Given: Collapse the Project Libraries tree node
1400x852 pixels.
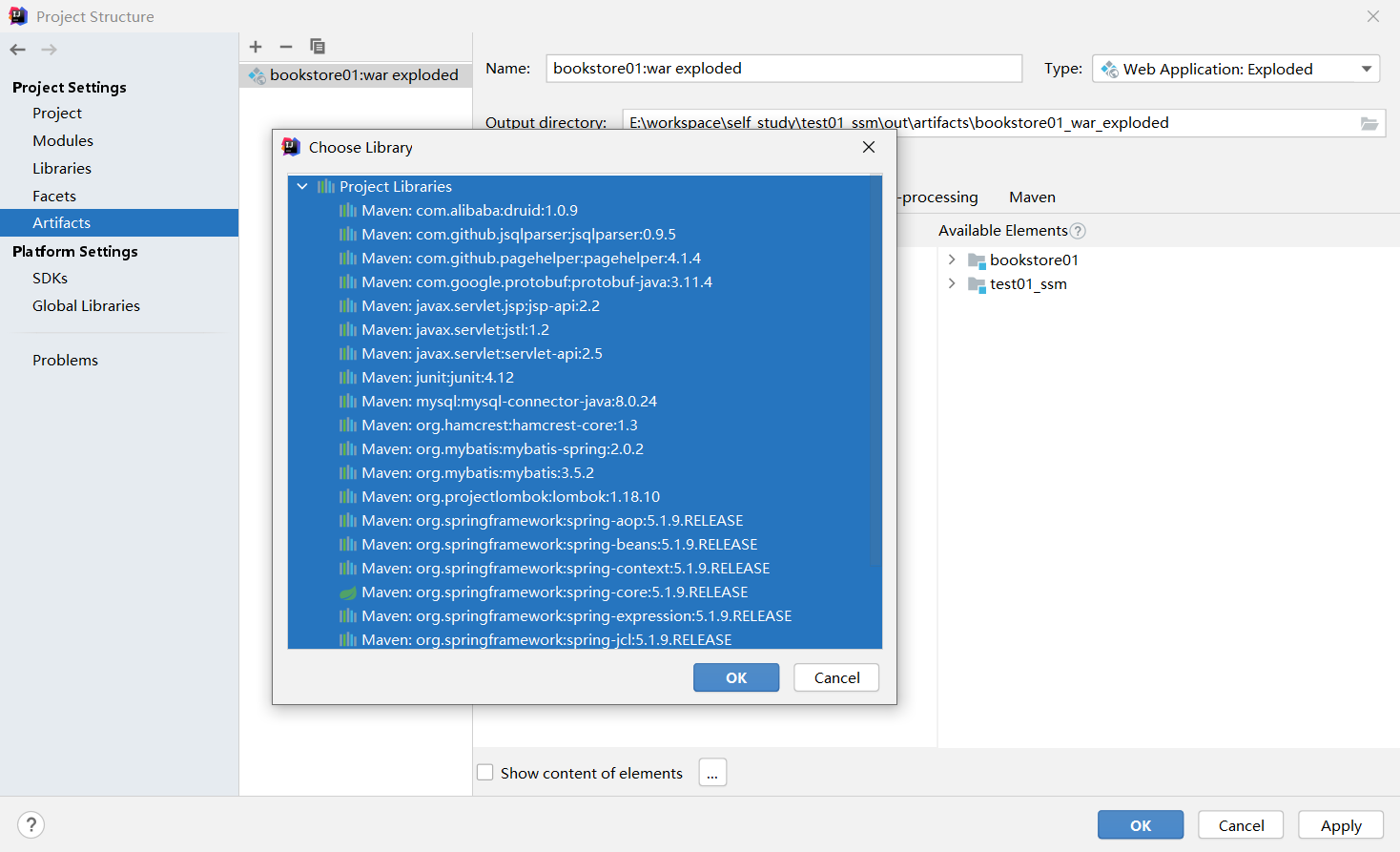Looking at the screenshot, I should point(302,187).
